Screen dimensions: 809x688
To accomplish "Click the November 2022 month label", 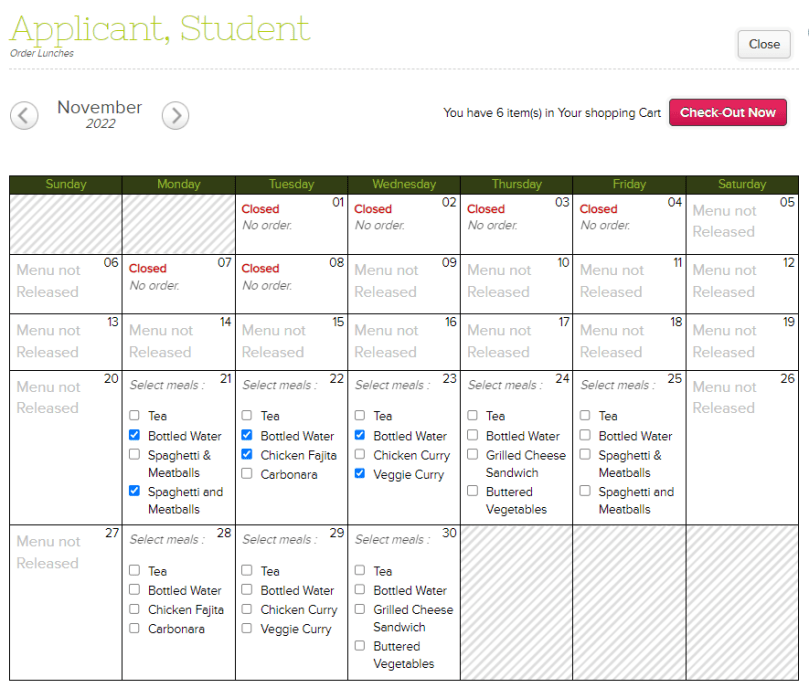I will [x=99, y=108].
